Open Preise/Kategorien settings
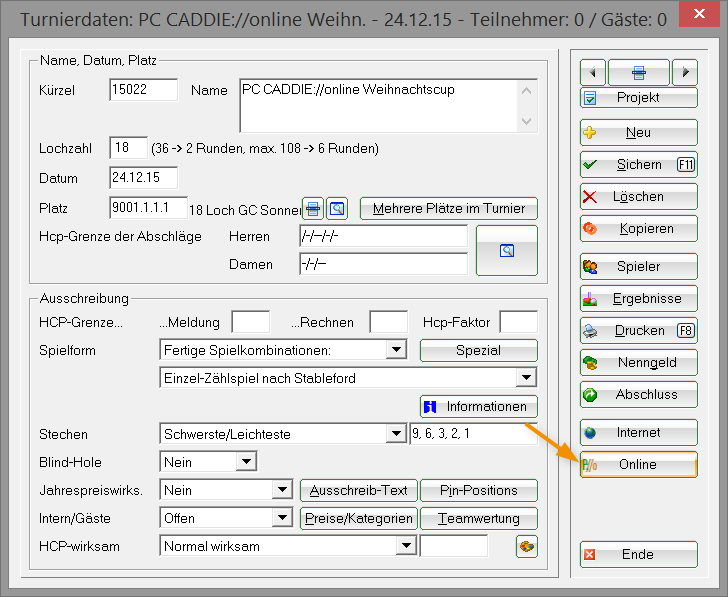Viewport: 728px width, 597px height. (x=358, y=519)
